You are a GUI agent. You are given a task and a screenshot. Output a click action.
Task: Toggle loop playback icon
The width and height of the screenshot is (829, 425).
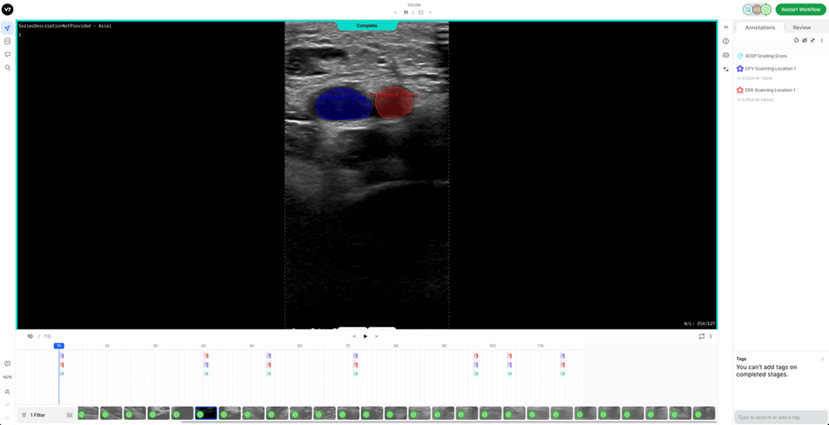pos(702,336)
